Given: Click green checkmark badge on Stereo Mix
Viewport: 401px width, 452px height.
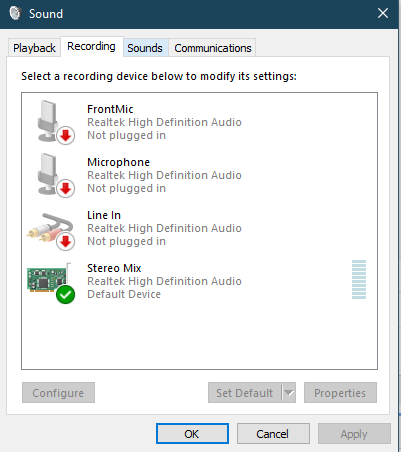Looking at the screenshot, I should 66,295.
